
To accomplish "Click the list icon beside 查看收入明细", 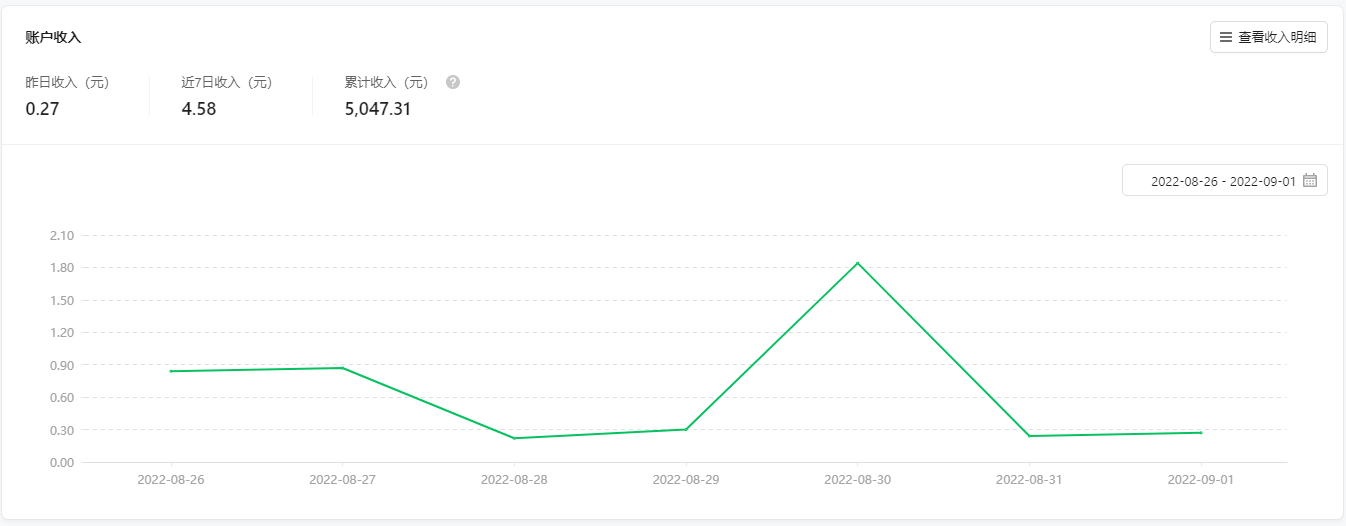I will pyautogui.click(x=1225, y=38).
